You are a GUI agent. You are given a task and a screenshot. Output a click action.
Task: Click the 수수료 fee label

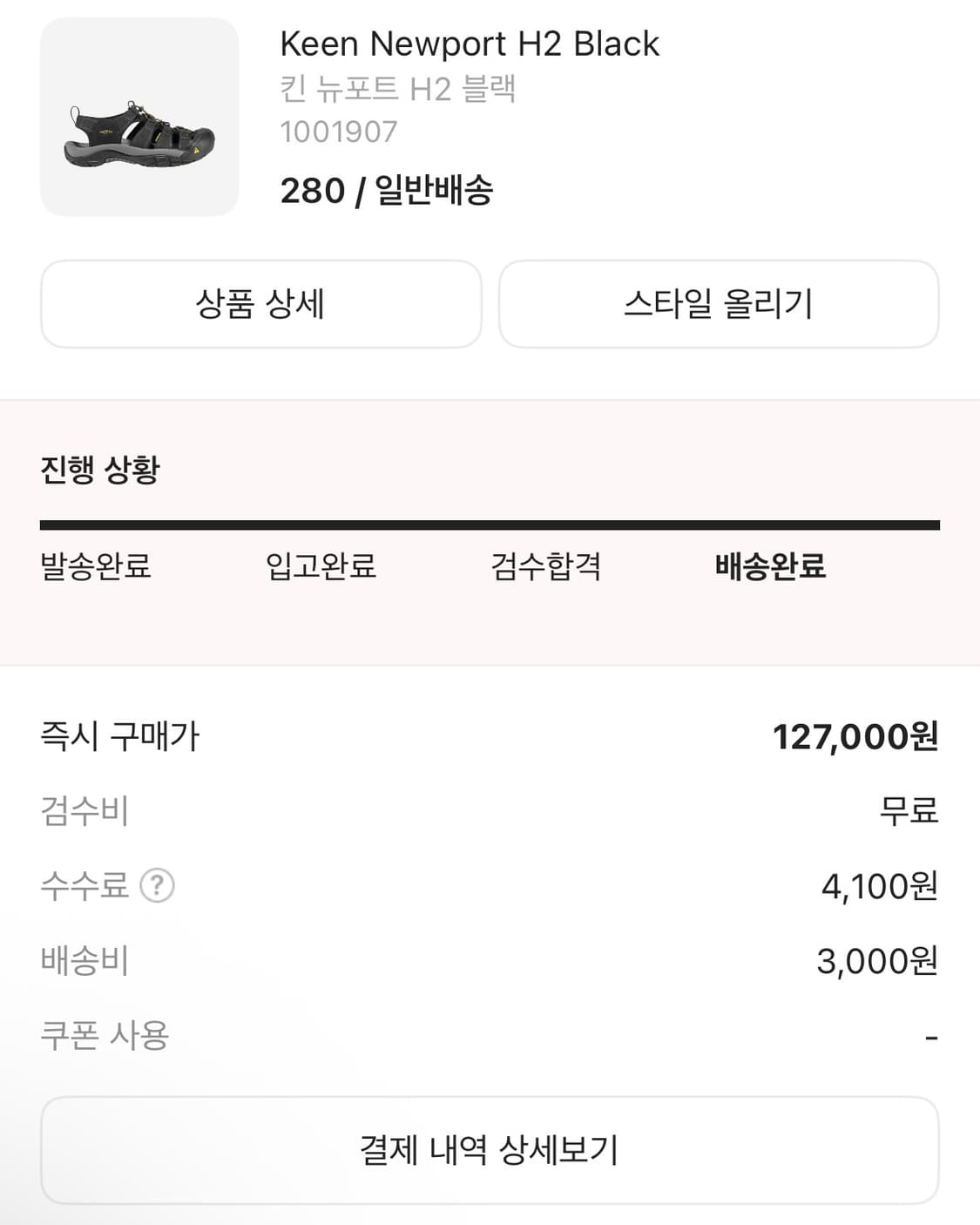(84, 886)
